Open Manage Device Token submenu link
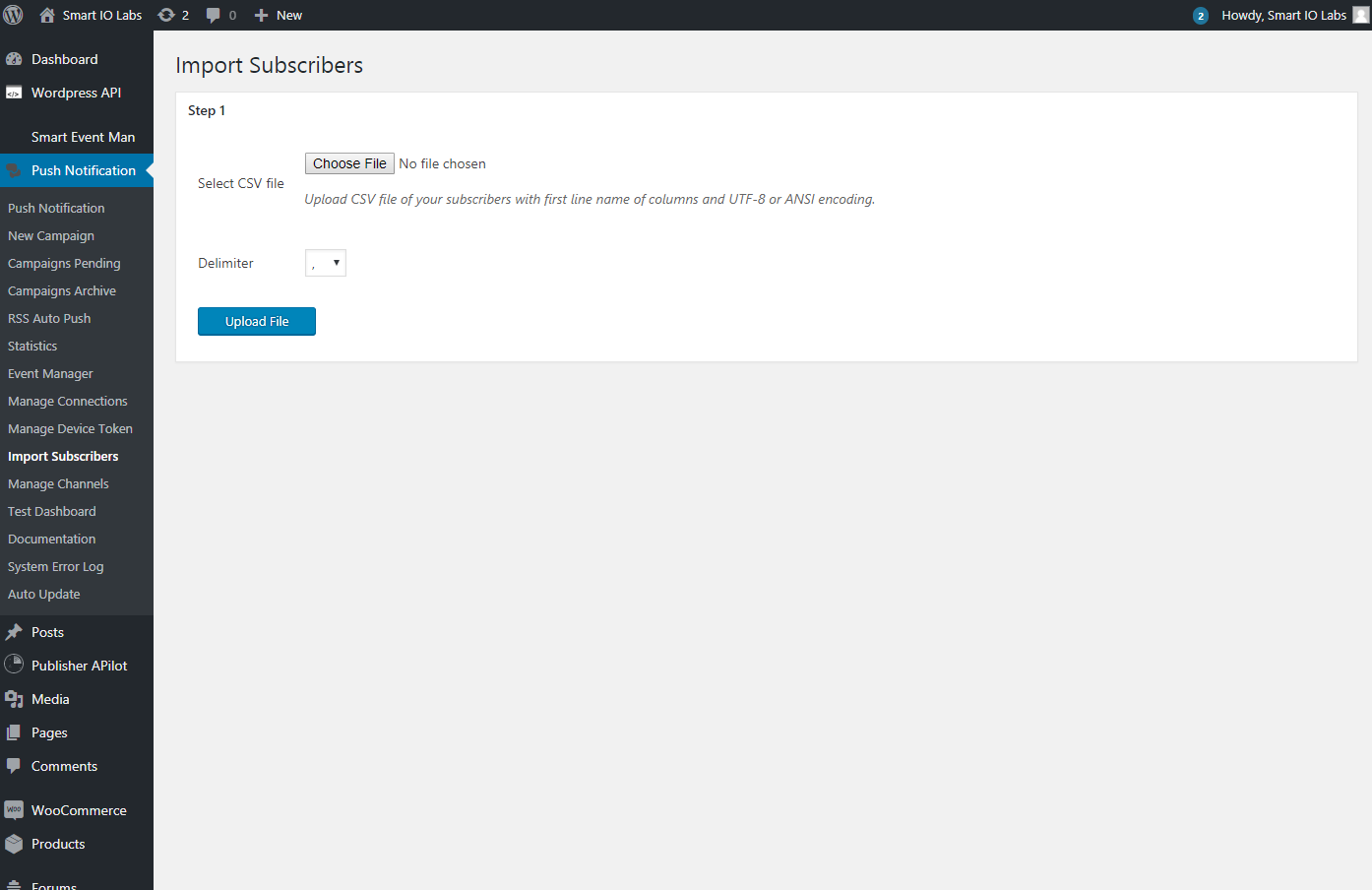Image resolution: width=1372 pixels, height=890 pixels. point(70,429)
